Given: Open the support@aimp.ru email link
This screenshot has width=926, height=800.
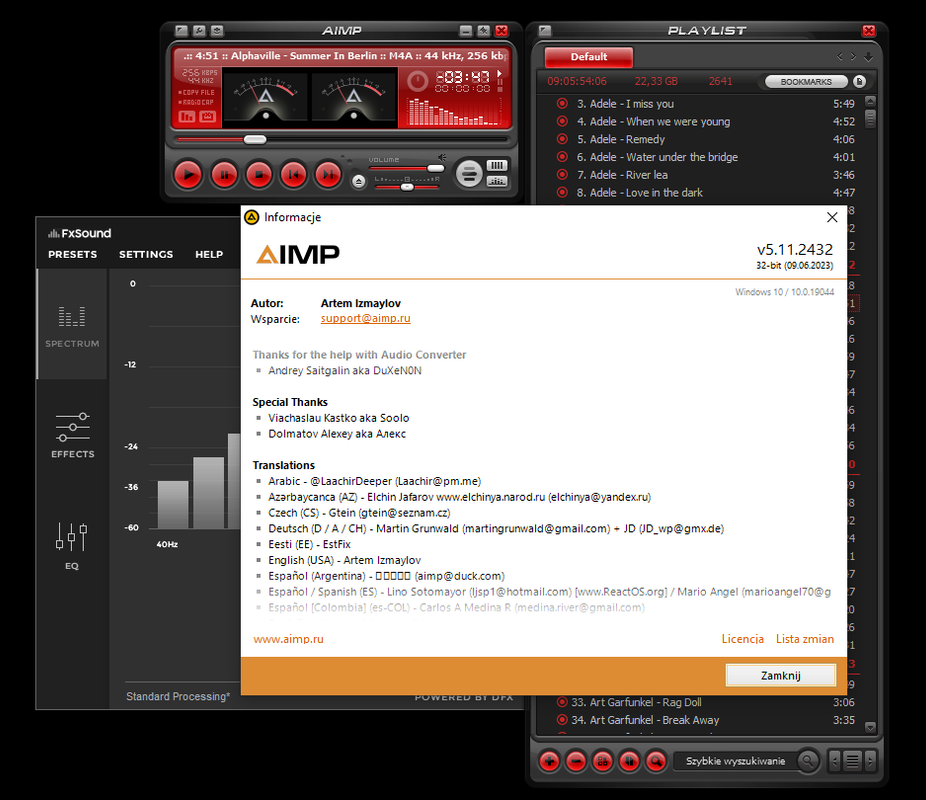Looking at the screenshot, I should pyautogui.click(x=366, y=318).
